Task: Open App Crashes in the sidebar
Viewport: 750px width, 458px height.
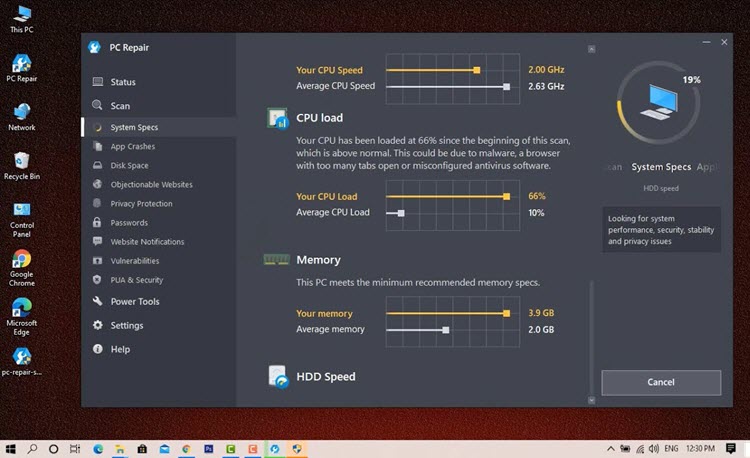Action: click(158, 146)
